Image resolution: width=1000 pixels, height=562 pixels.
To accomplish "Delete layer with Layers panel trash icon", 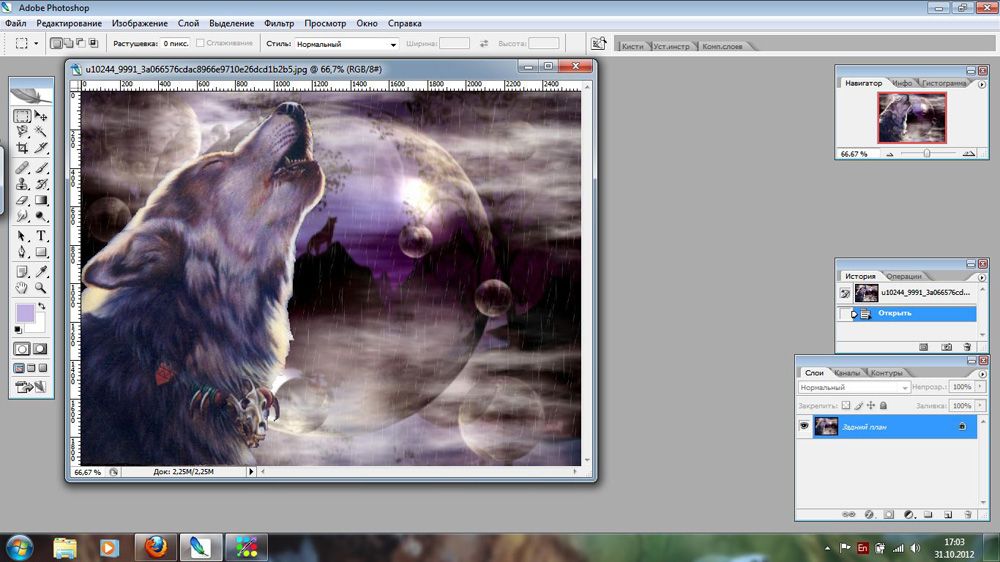I will (x=967, y=514).
